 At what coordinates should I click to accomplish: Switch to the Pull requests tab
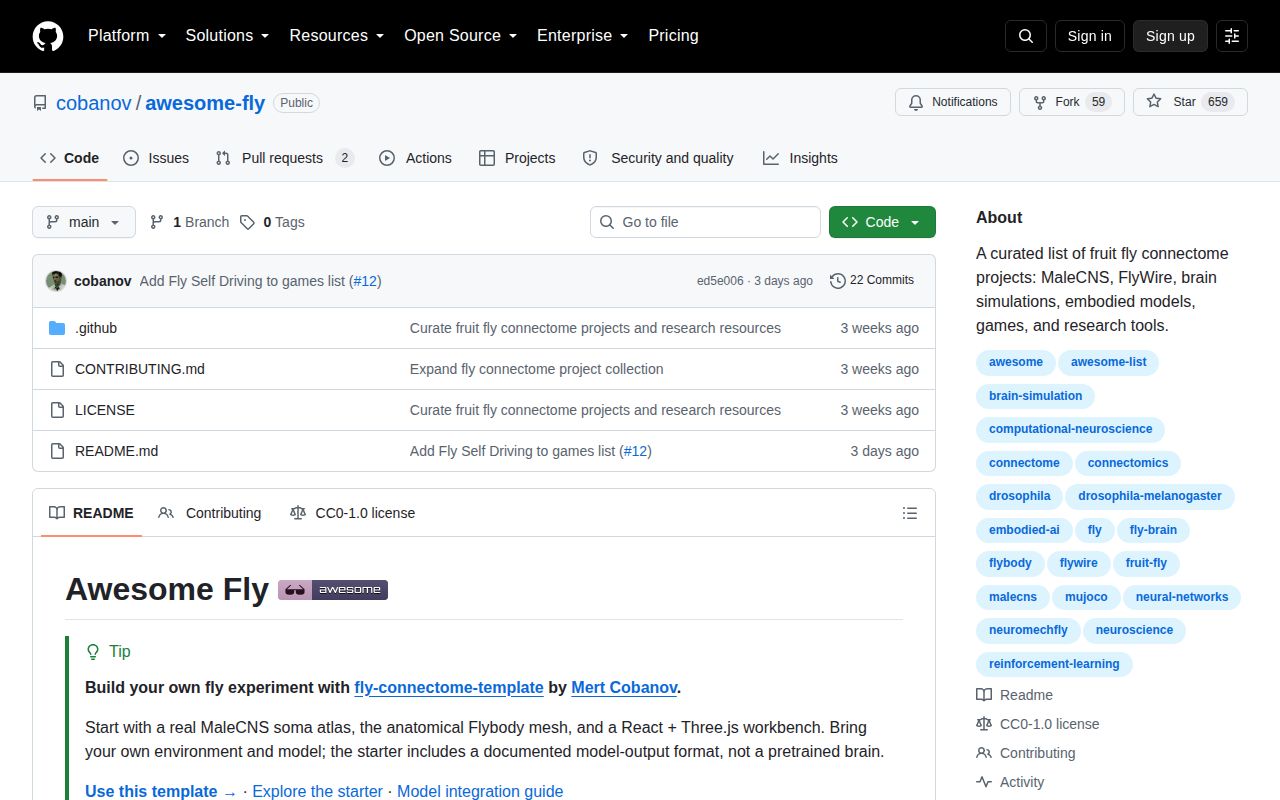pyautogui.click(x=285, y=158)
